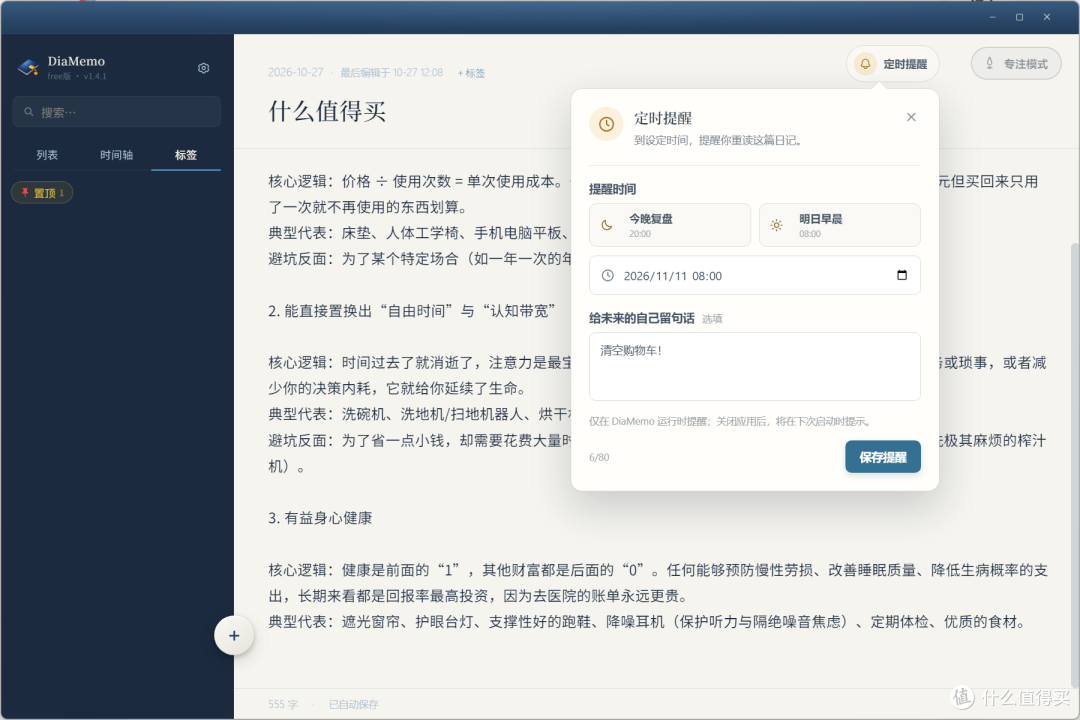Add a tag via +标签 link

click(471, 73)
